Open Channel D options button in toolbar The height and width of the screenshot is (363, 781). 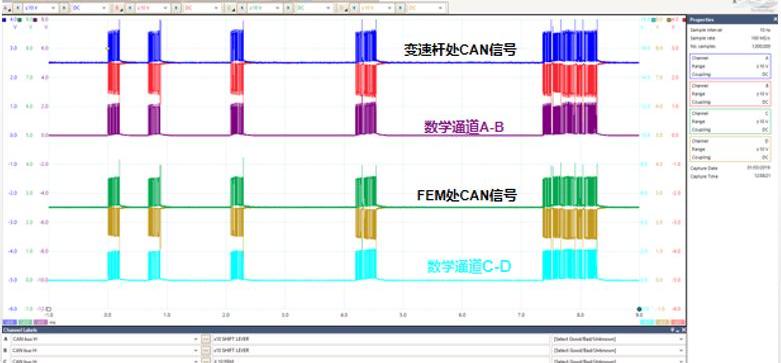(342, 8)
